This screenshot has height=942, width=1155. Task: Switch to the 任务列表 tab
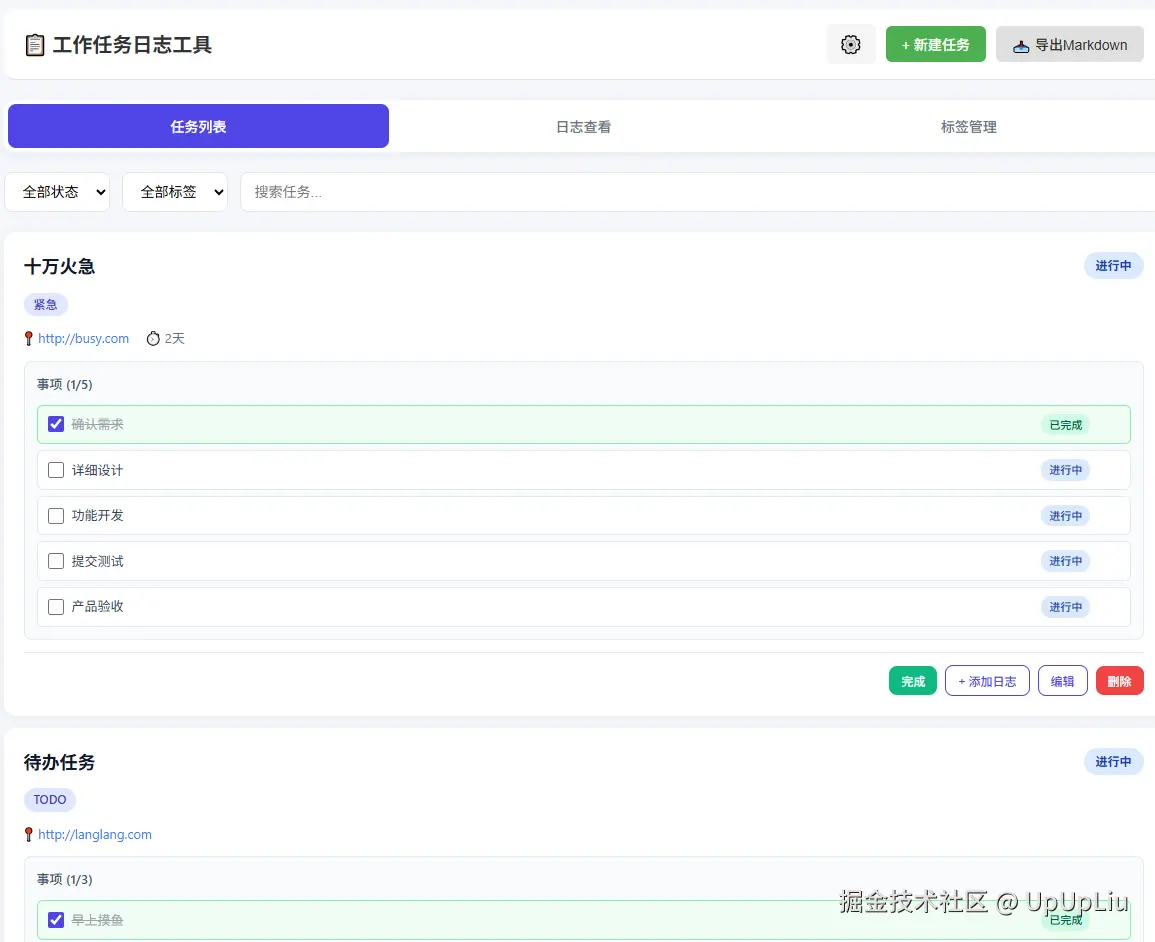pyautogui.click(x=198, y=126)
